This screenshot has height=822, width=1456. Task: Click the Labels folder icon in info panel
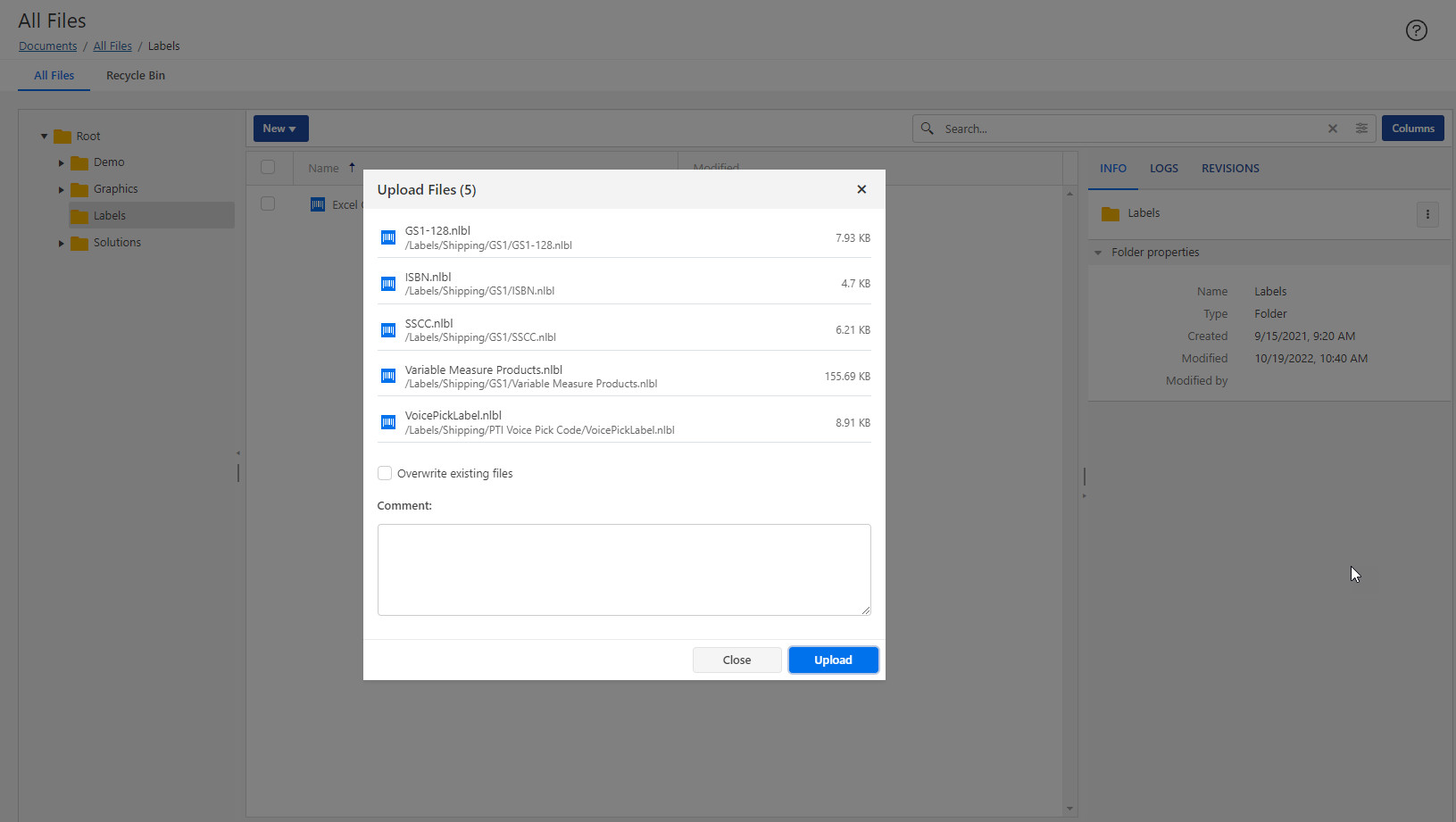click(x=1111, y=213)
